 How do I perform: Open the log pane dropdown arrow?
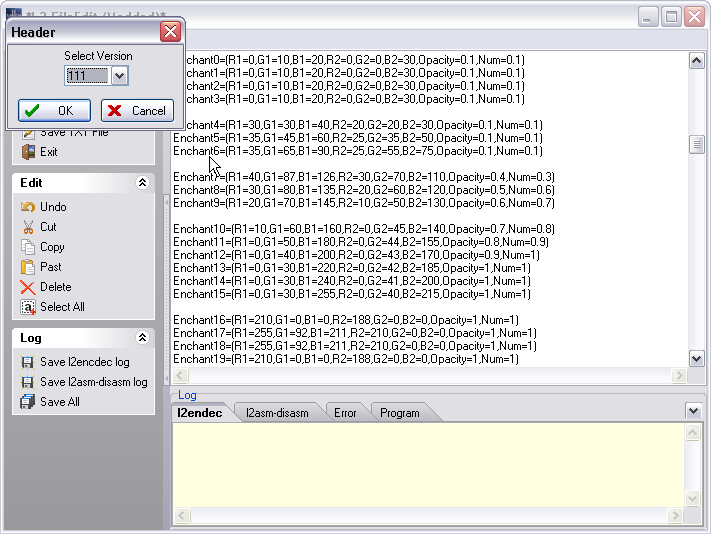point(693,411)
